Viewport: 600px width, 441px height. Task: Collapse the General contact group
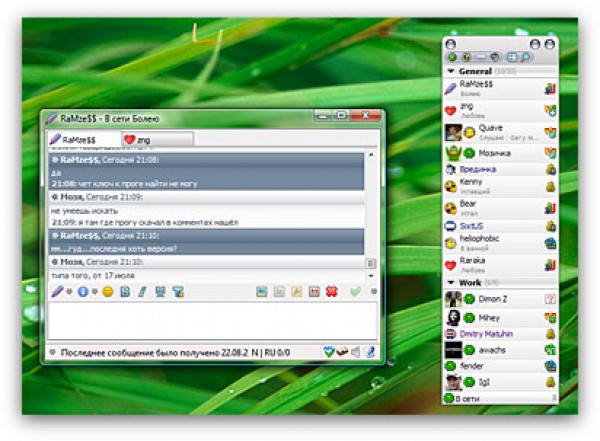click(451, 71)
